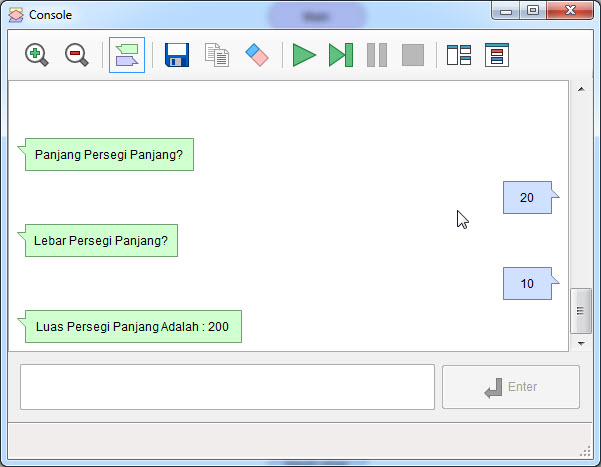Click the gray Stop button
This screenshot has width=601, height=467.
pyautogui.click(x=413, y=55)
